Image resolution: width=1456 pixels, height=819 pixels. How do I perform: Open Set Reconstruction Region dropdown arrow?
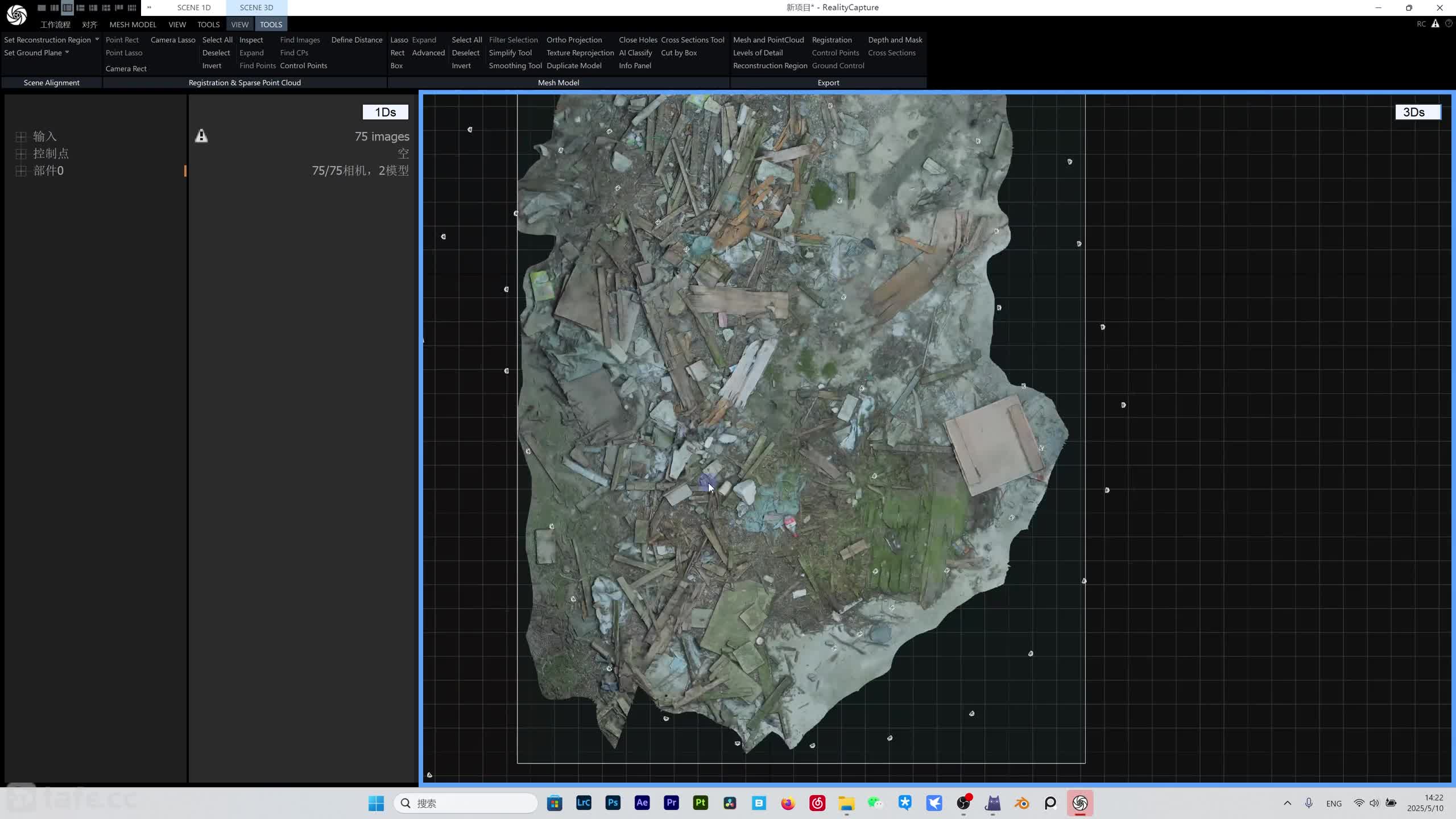[97, 39]
